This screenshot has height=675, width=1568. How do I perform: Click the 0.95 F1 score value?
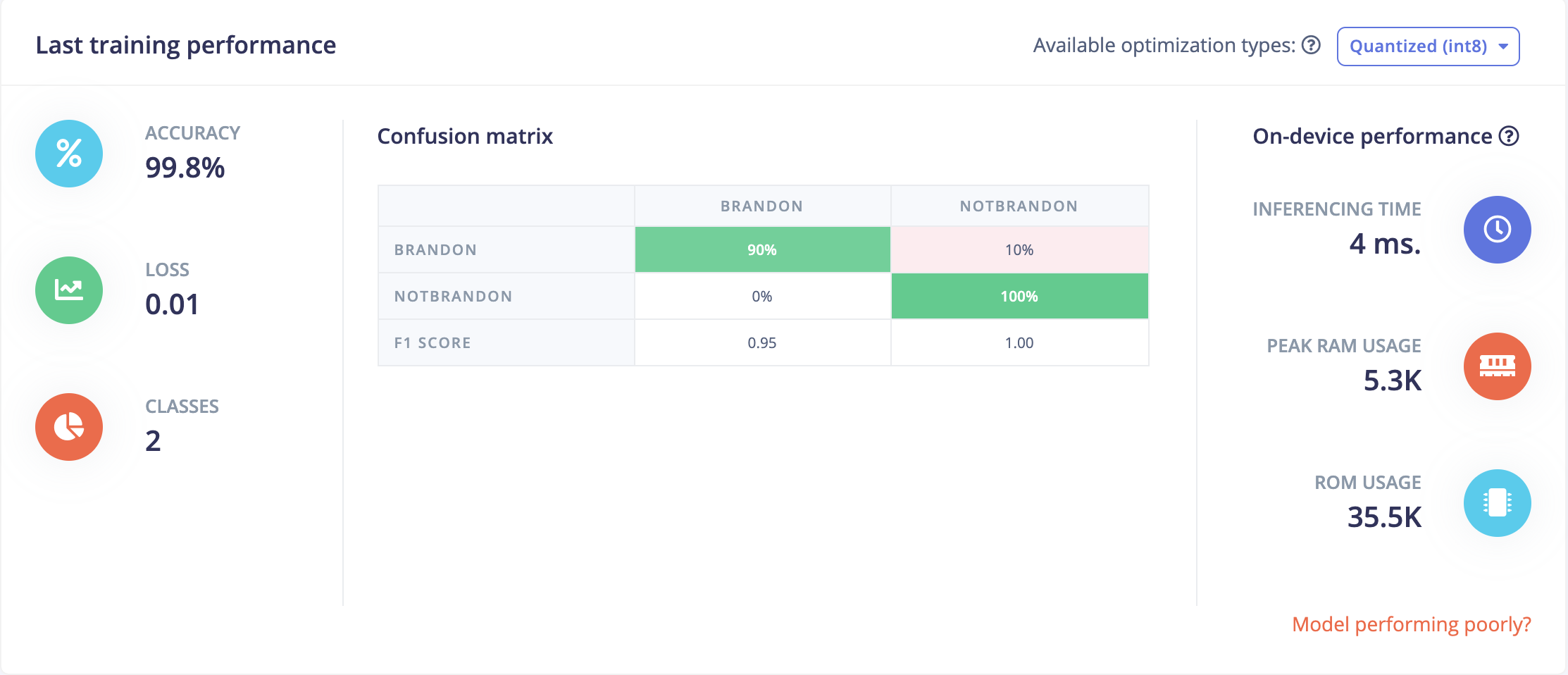(762, 343)
